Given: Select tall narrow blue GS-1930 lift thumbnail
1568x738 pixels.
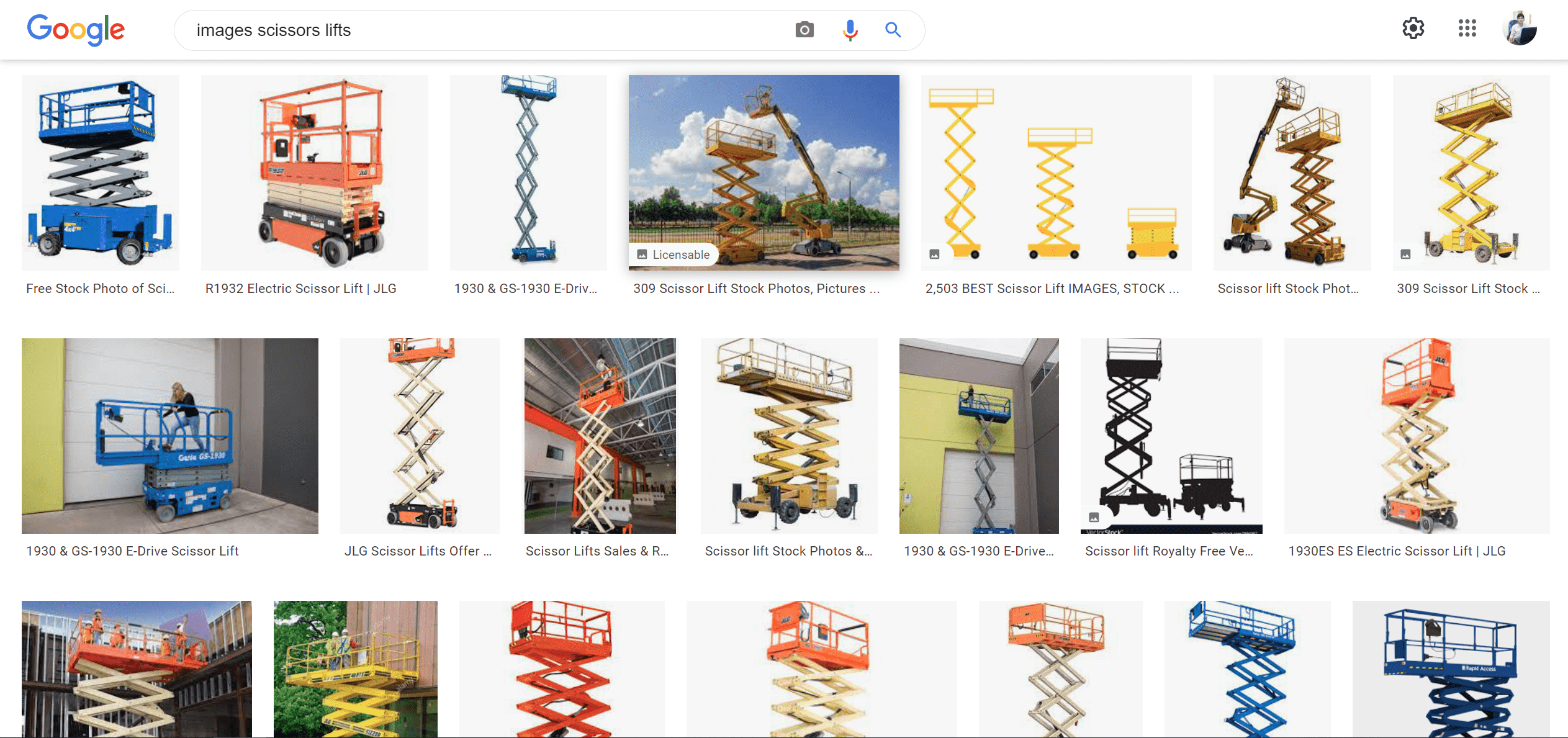Looking at the screenshot, I should (528, 173).
